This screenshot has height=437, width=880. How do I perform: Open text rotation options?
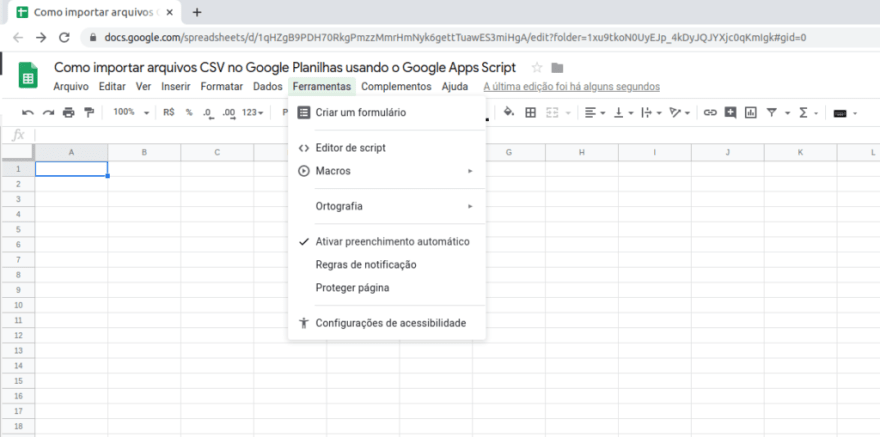click(680, 113)
